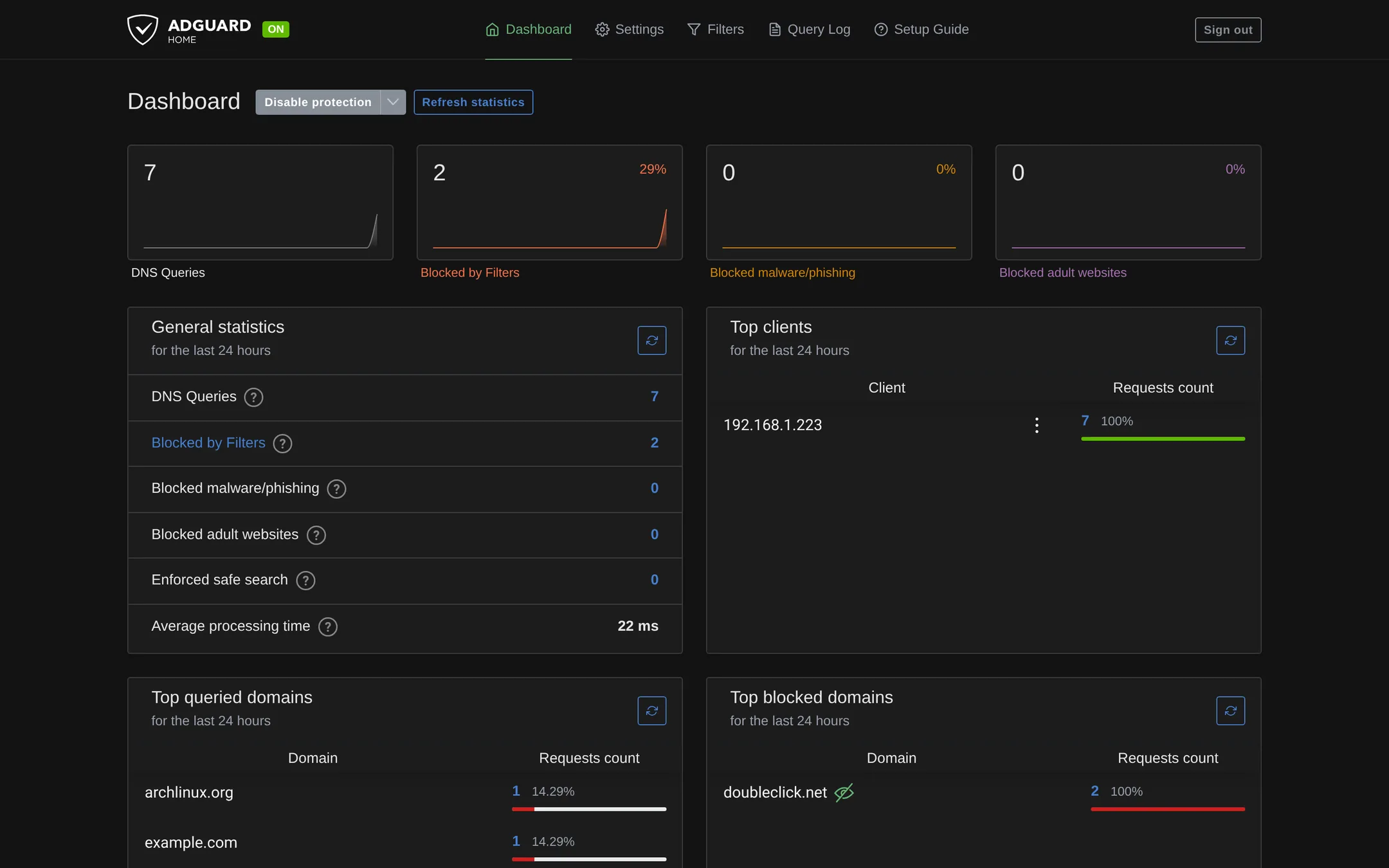Select the 192.168.1.223 client entry
Image resolution: width=1389 pixels, height=868 pixels.
[772, 425]
